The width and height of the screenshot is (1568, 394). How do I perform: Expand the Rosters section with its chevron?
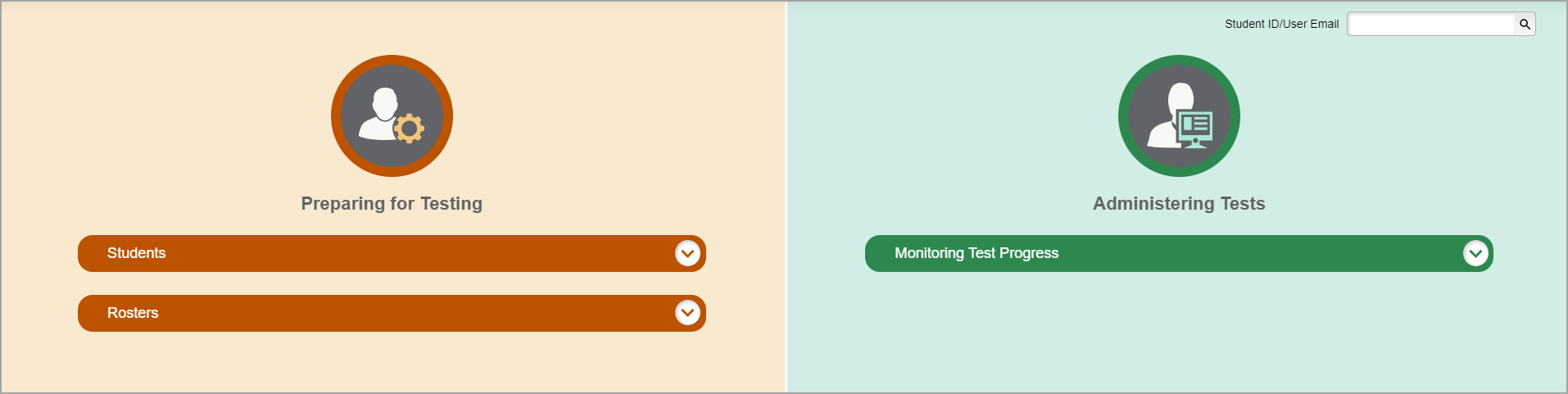pyautogui.click(x=687, y=313)
